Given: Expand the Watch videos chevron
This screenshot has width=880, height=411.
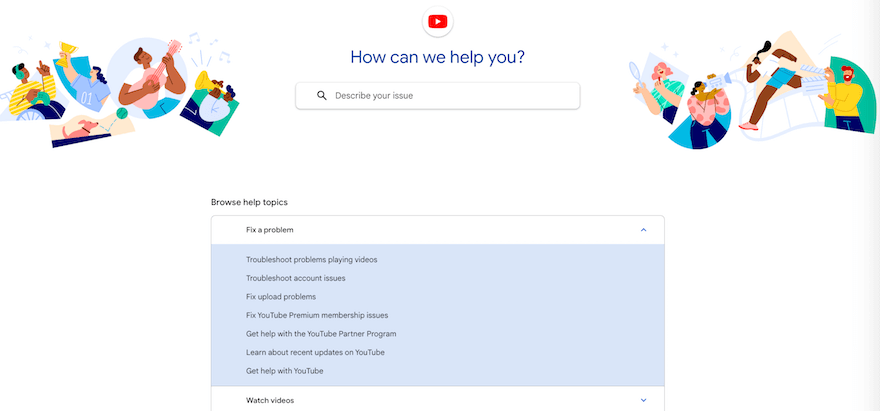Looking at the screenshot, I should coord(644,400).
